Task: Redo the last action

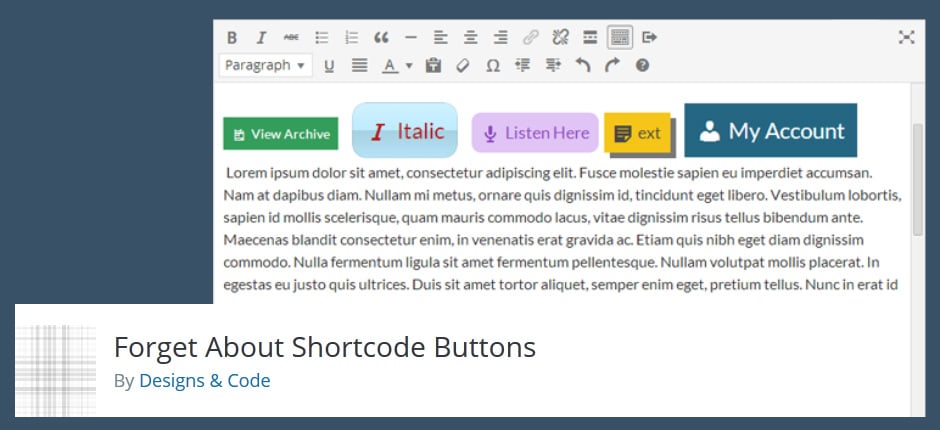Action: click(x=612, y=65)
